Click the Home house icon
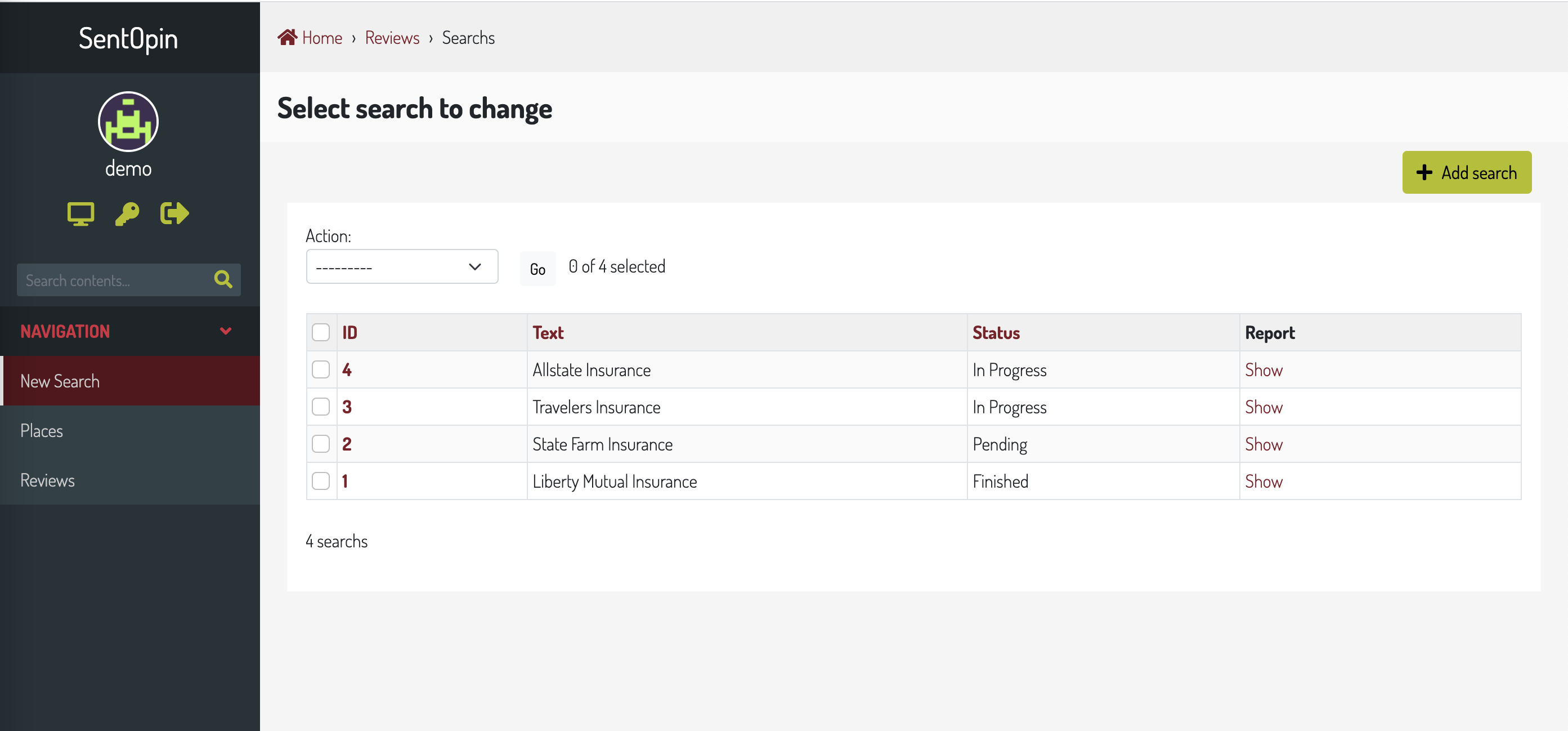This screenshot has width=1568, height=731. click(x=287, y=38)
